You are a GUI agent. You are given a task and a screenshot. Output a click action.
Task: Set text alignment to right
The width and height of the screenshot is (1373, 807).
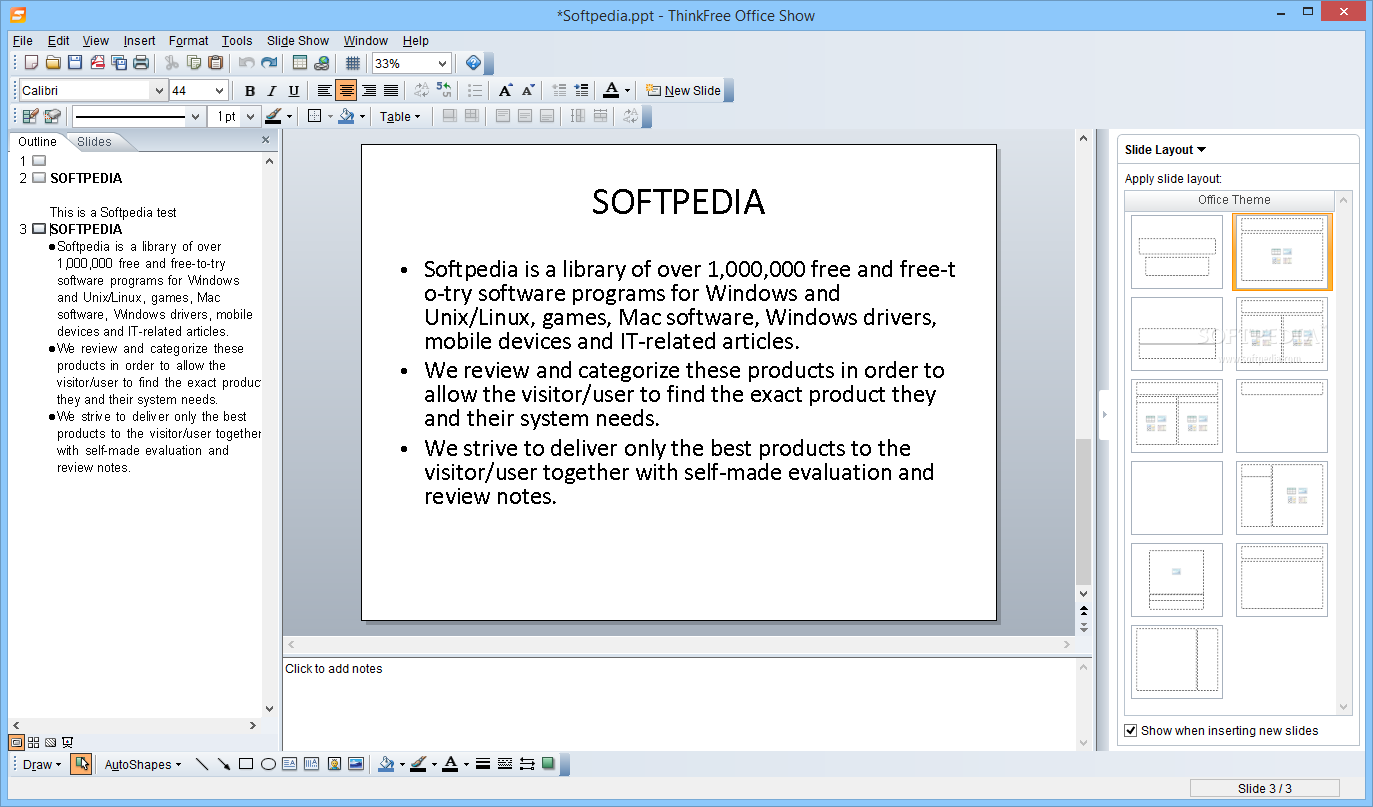369,90
